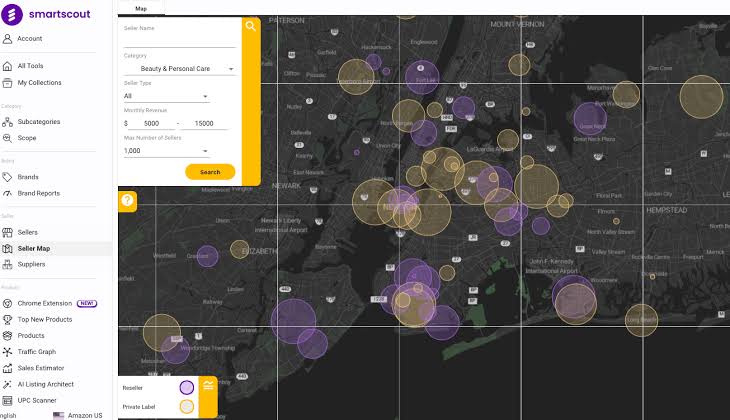This screenshot has width=730, height=420.
Task: Click the Seller Name input field
Action: click(x=180, y=41)
